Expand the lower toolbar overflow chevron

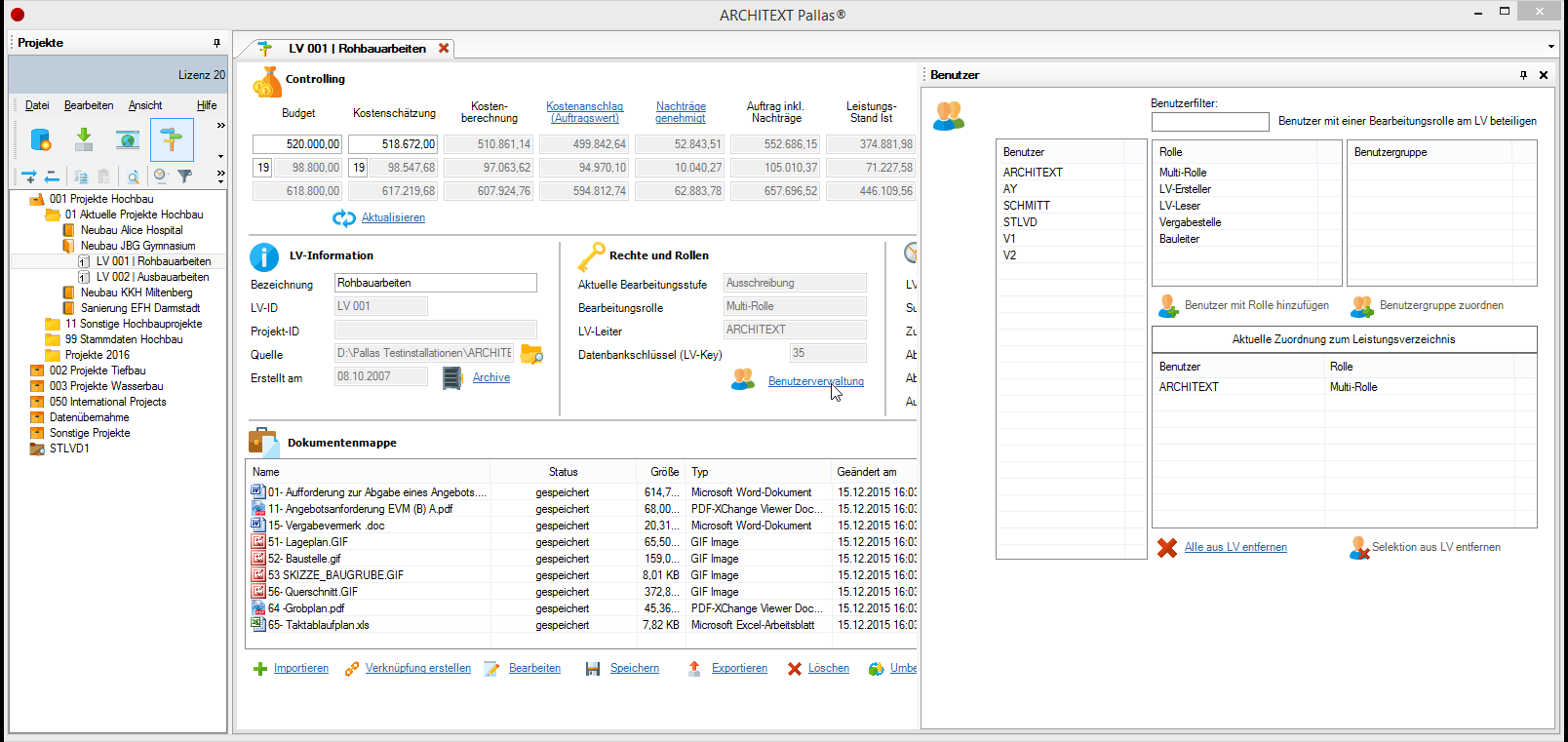point(220,175)
